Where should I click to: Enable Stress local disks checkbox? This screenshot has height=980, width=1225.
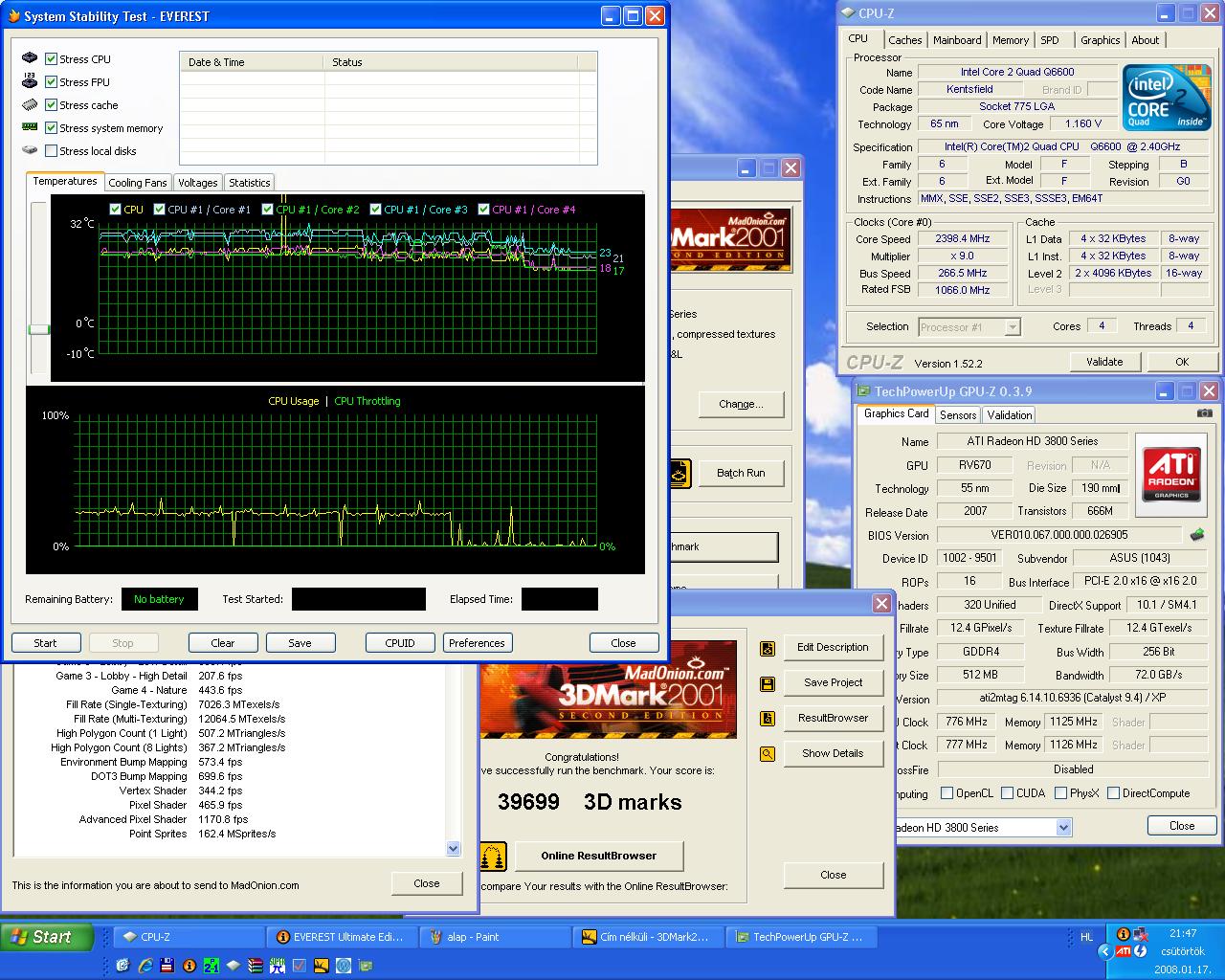click(x=52, y=151)
